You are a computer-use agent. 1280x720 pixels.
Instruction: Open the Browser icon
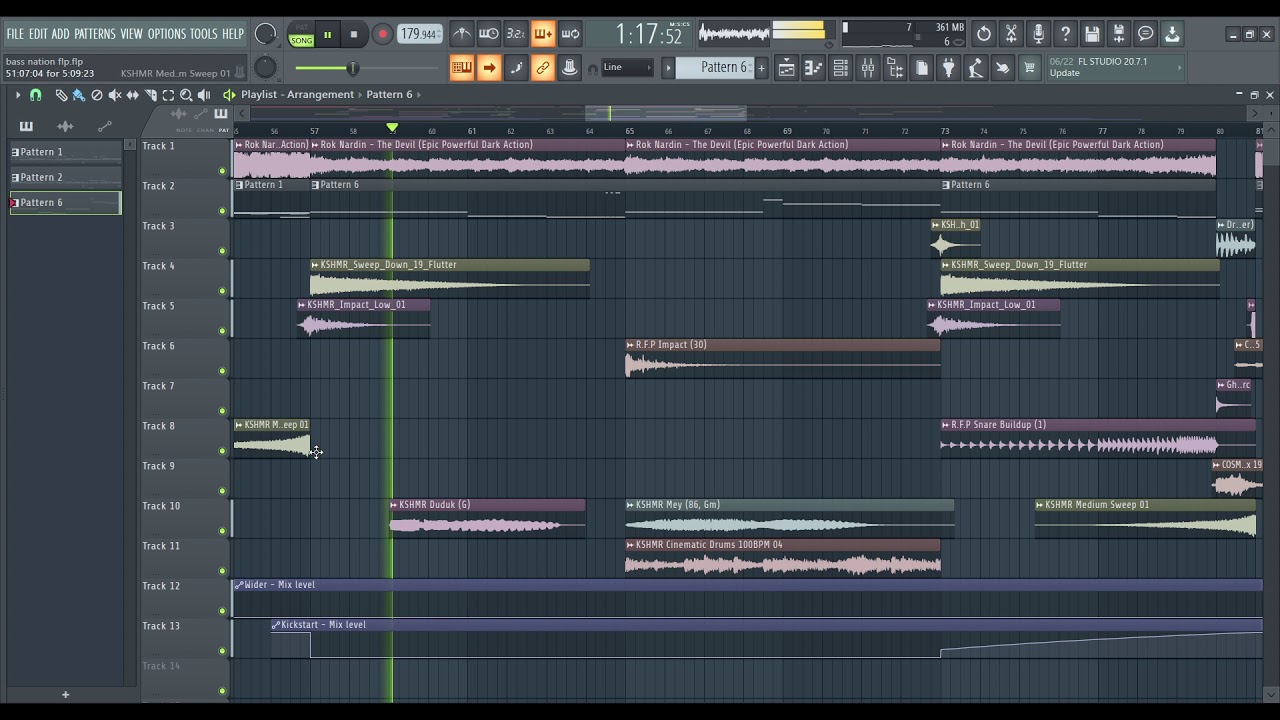[x=894, y=68]
